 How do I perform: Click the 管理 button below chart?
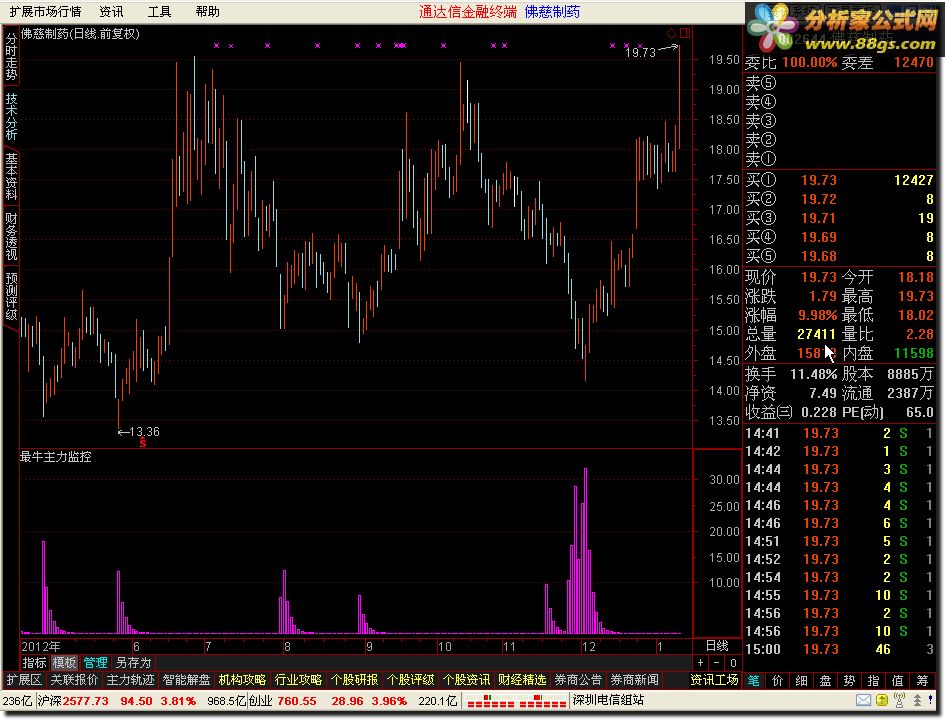point(95,662)
